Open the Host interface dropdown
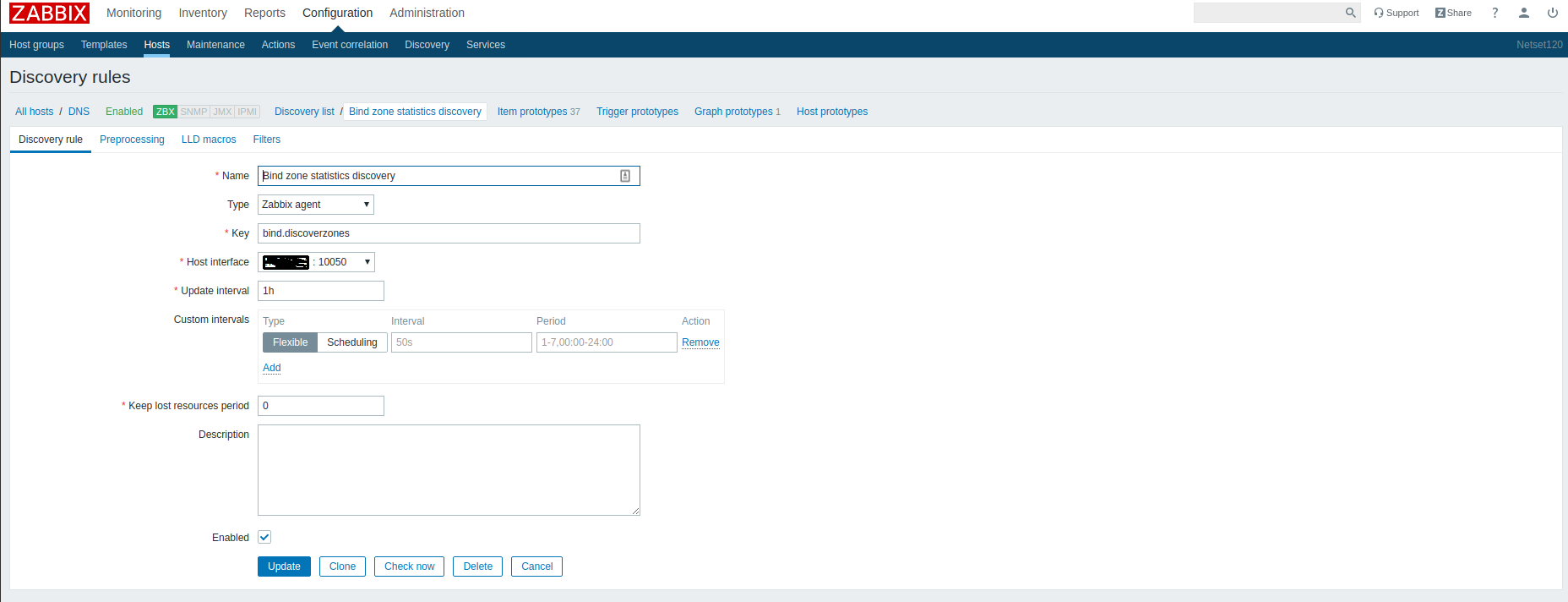The image size is (1568, 602). [316, 262]
